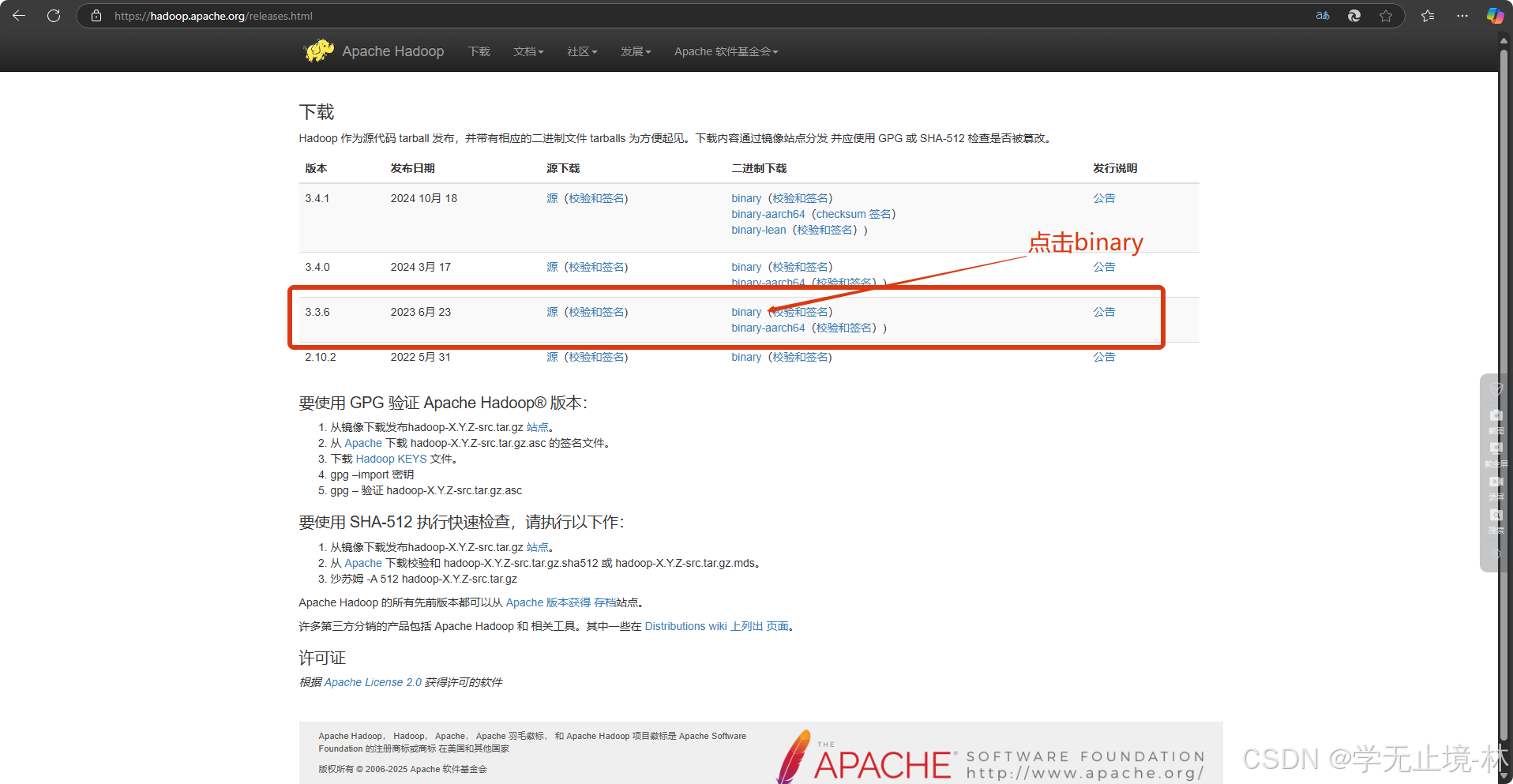Open browser settings and more ellipsis
1513x784 pixels.
click(1462, 16)
